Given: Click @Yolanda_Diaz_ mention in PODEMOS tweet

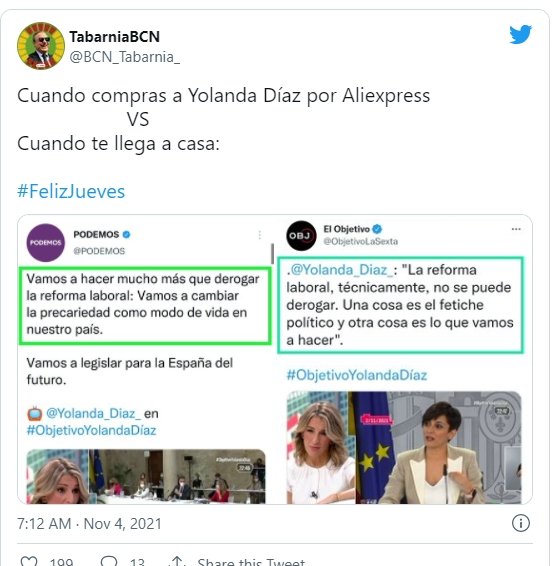Looking at the screenshot, I should [x=93, y=413].
